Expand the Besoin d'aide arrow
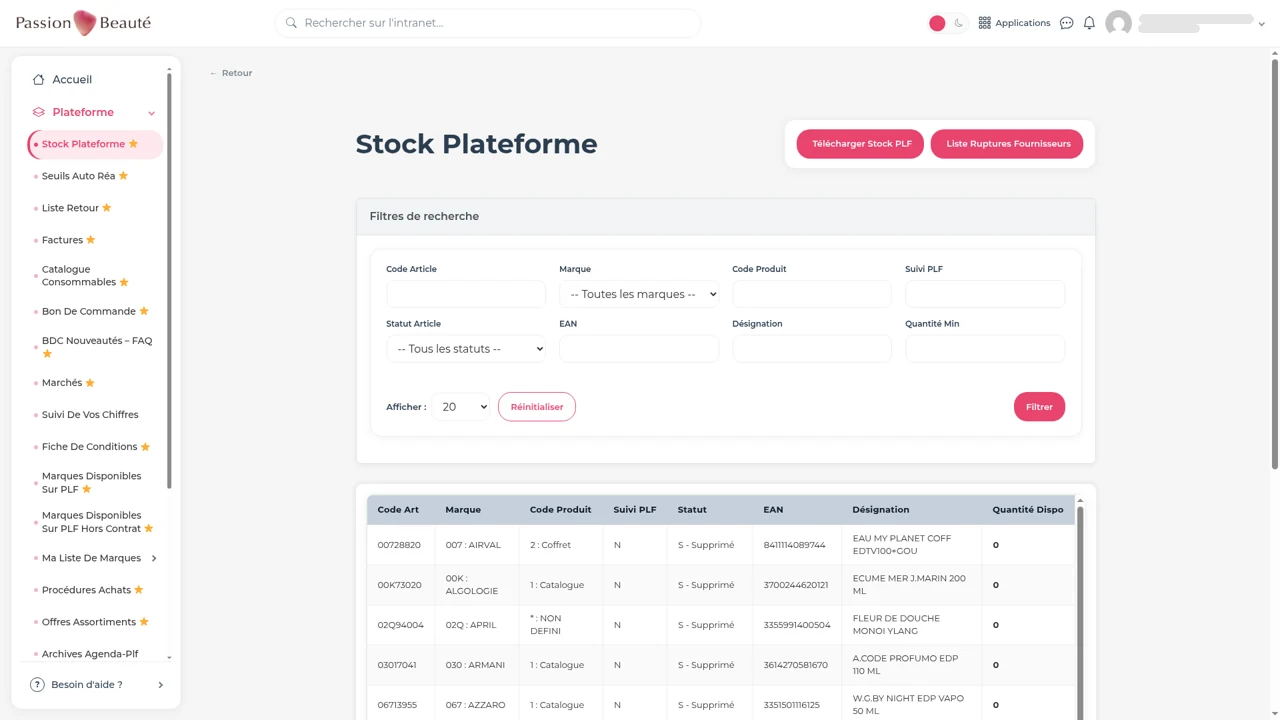Viewport: 1280px width, 720px height. pyautogui.click(x=160, y=685)
